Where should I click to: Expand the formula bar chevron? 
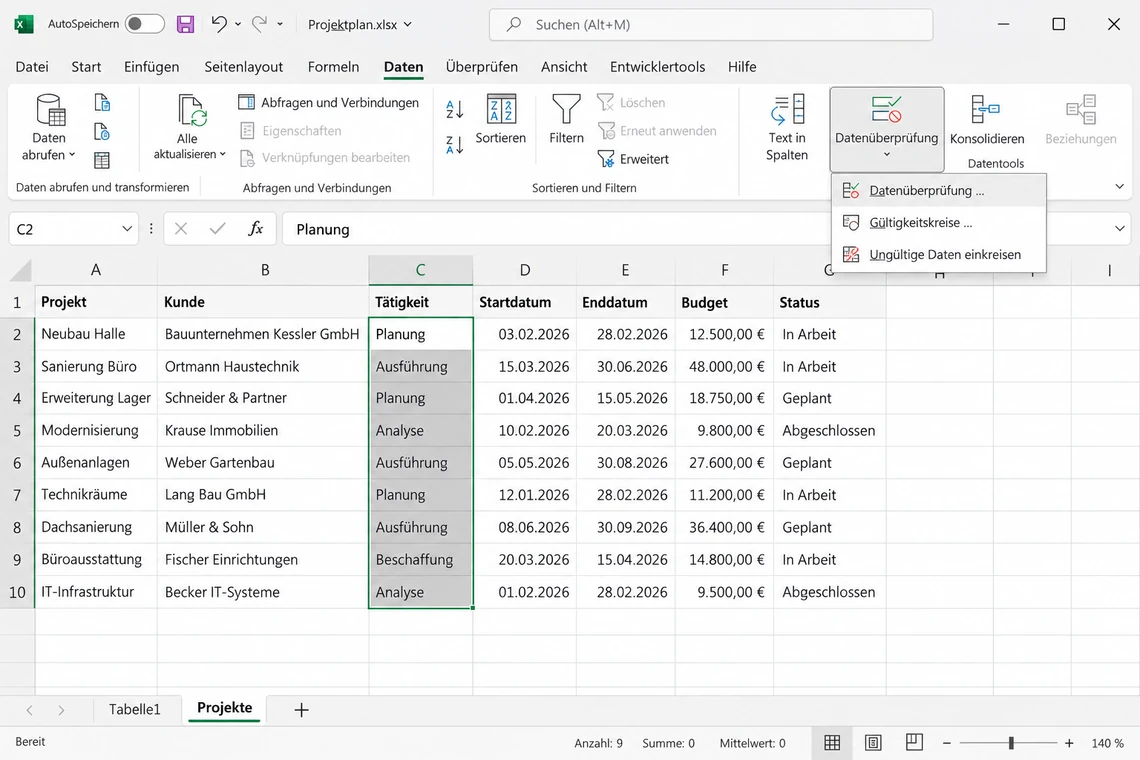tap(1120, 229)
